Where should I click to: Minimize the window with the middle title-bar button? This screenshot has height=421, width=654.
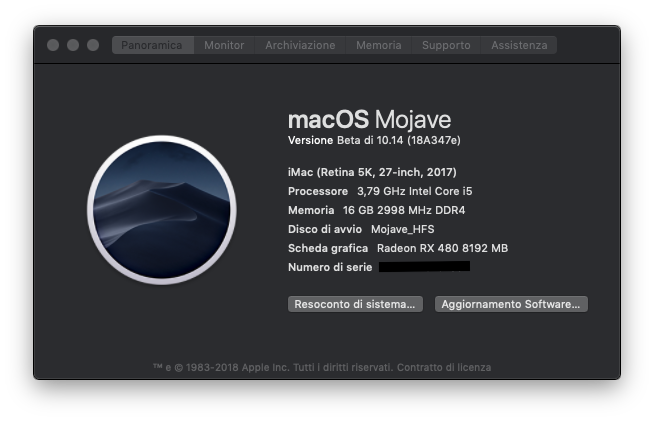coord(73,45)
